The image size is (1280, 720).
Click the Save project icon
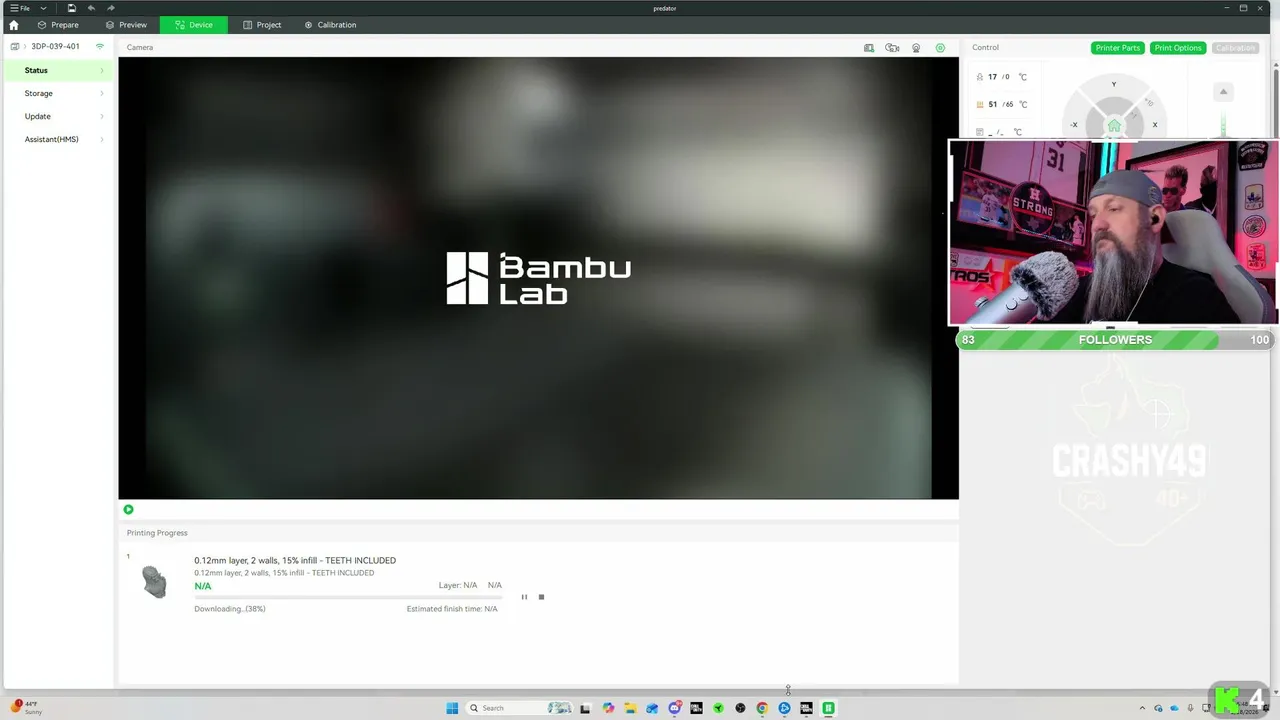pyautogui.click(x=71, y=8)
